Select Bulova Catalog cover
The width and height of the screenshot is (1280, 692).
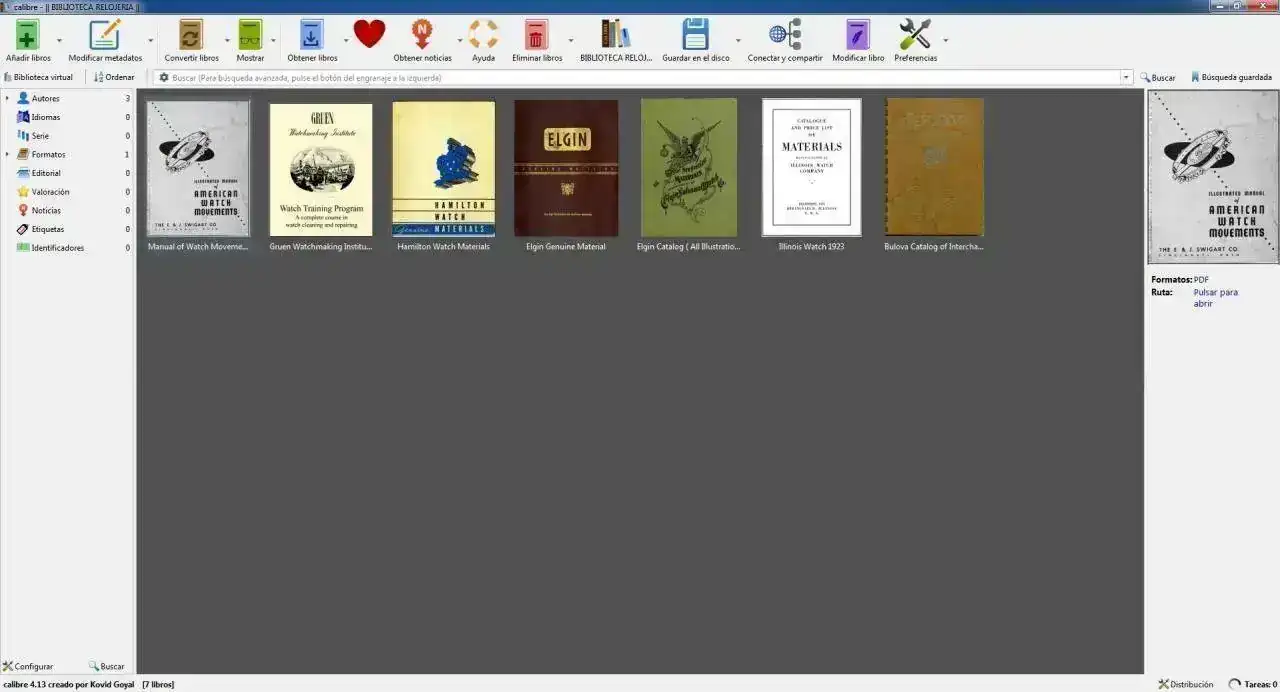[x=934, y=167]
